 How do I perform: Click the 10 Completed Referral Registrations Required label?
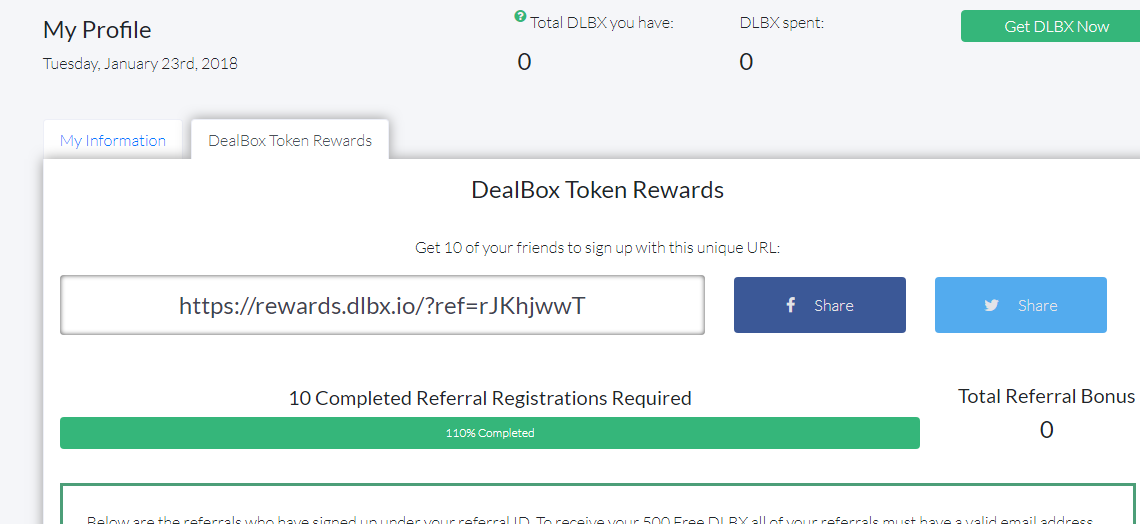[x=490, y=398]
